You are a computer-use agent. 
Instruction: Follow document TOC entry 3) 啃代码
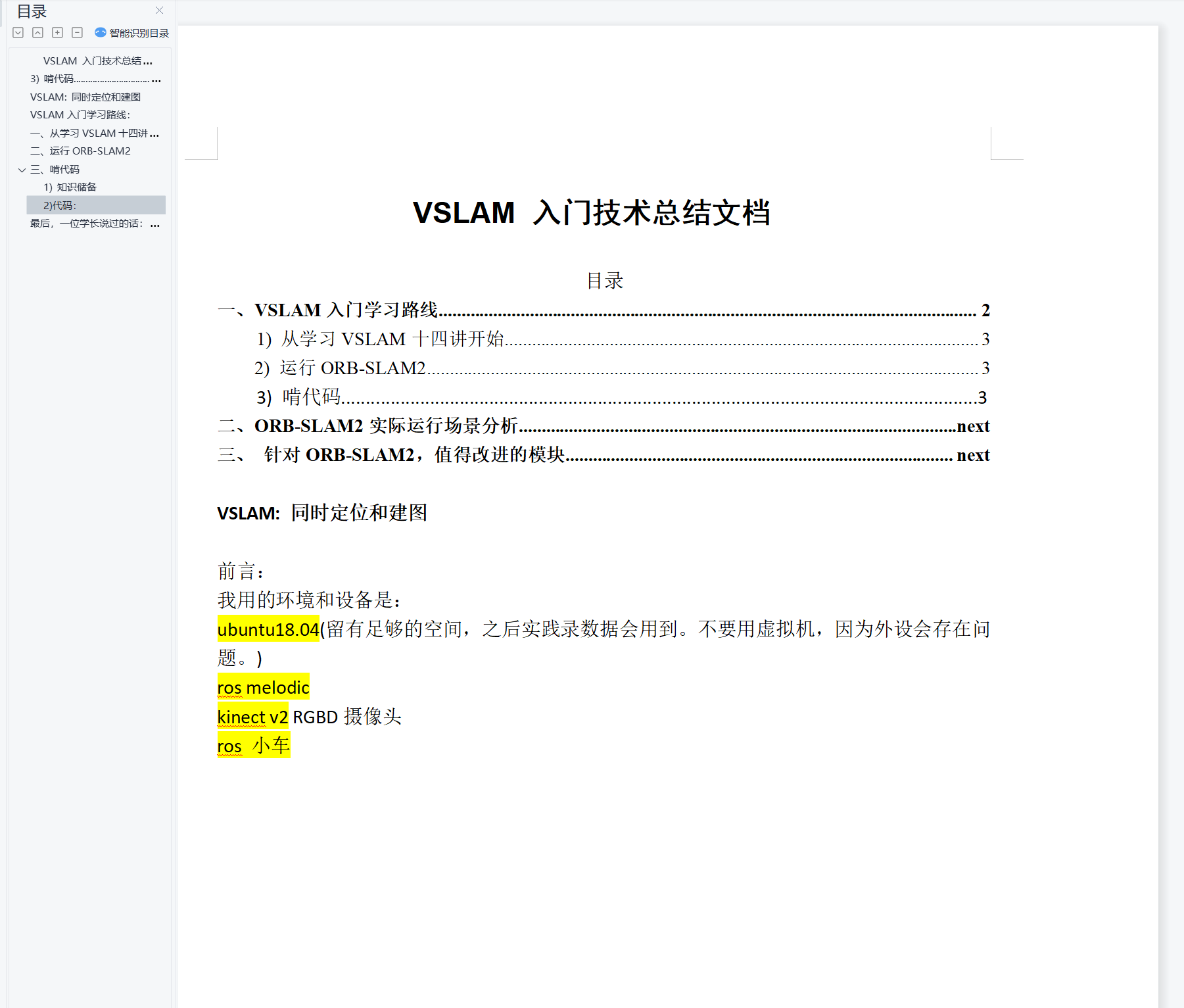tap(622, 397)
